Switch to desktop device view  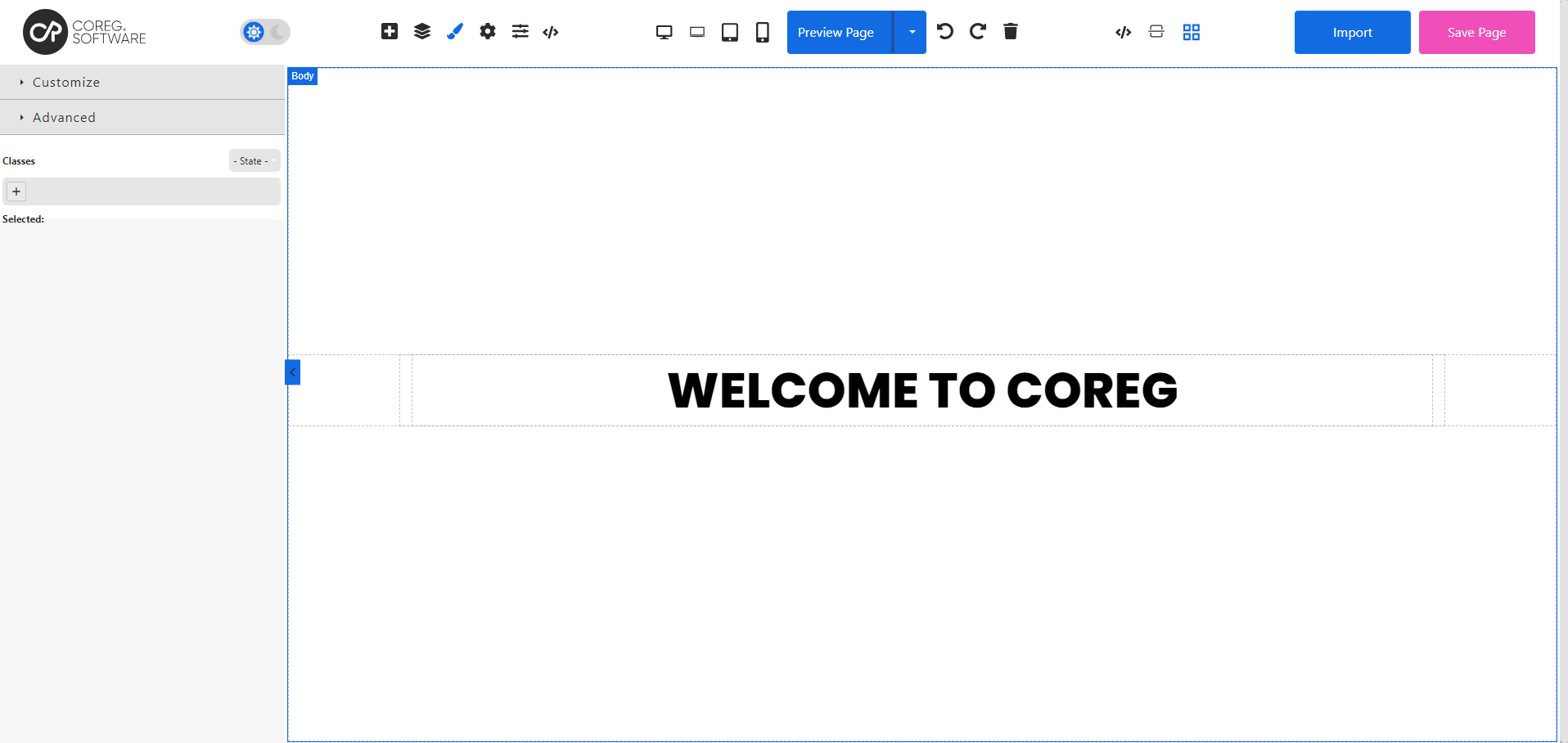665,32
